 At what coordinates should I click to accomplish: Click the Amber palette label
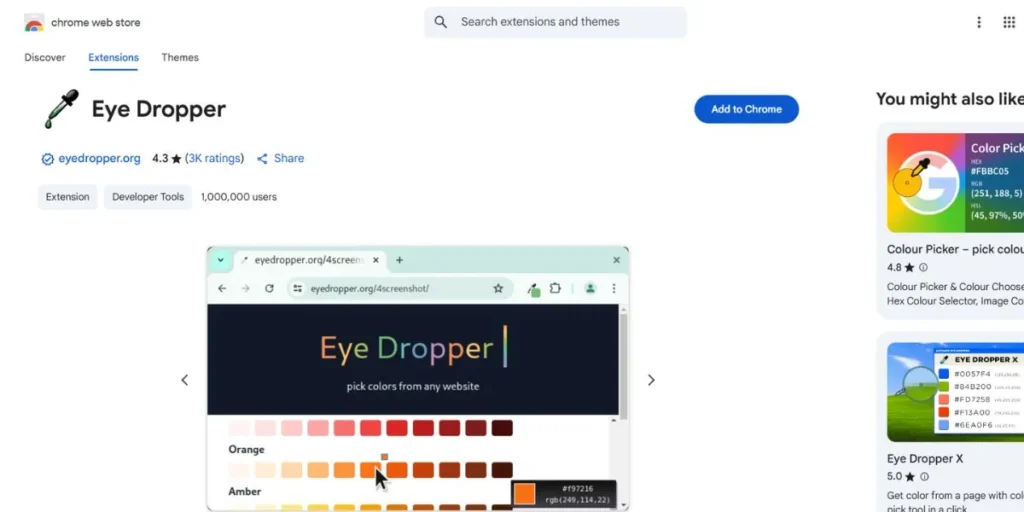pos(245,491)
